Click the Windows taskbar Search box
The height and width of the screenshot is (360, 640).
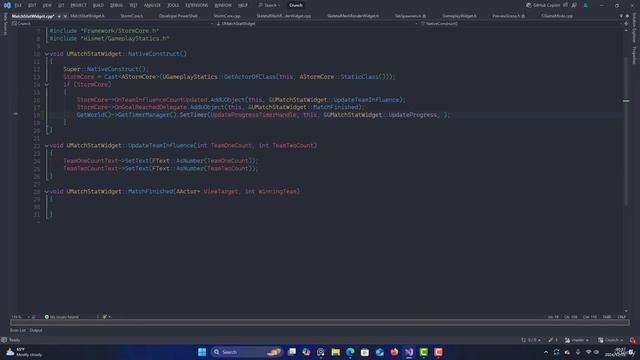(x=246, y=352)
